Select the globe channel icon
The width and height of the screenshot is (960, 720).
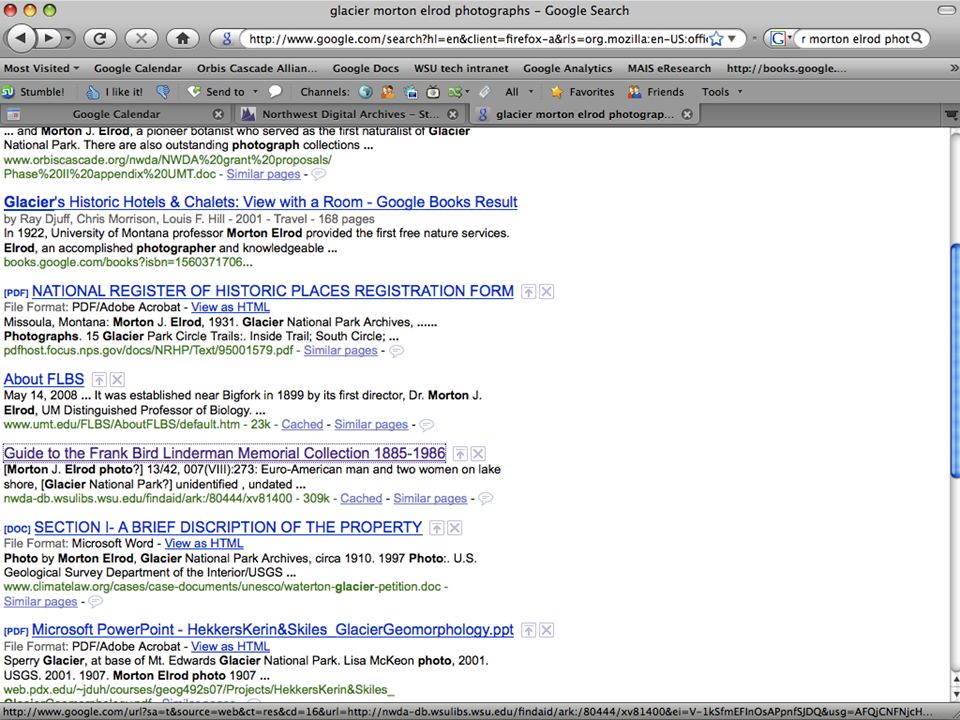tap(366, 92)
